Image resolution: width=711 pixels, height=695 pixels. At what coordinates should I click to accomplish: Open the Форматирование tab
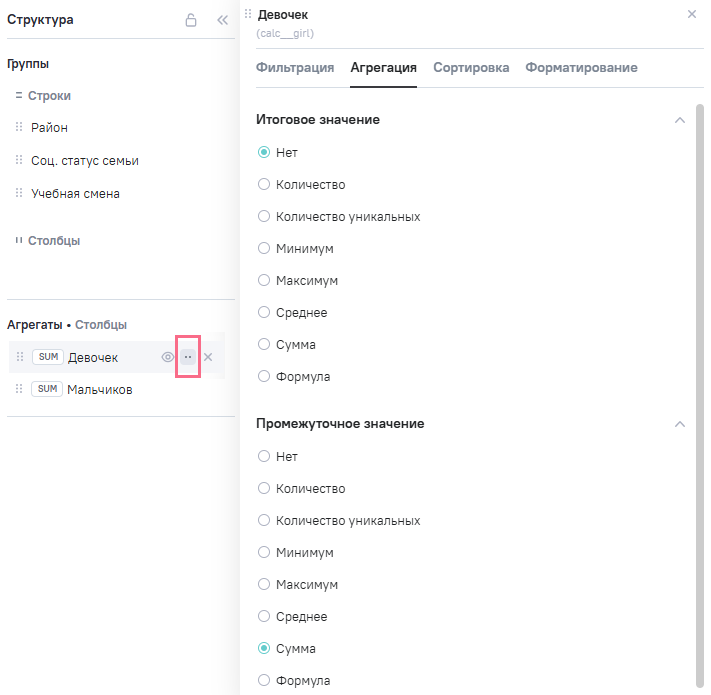[581, 68]
